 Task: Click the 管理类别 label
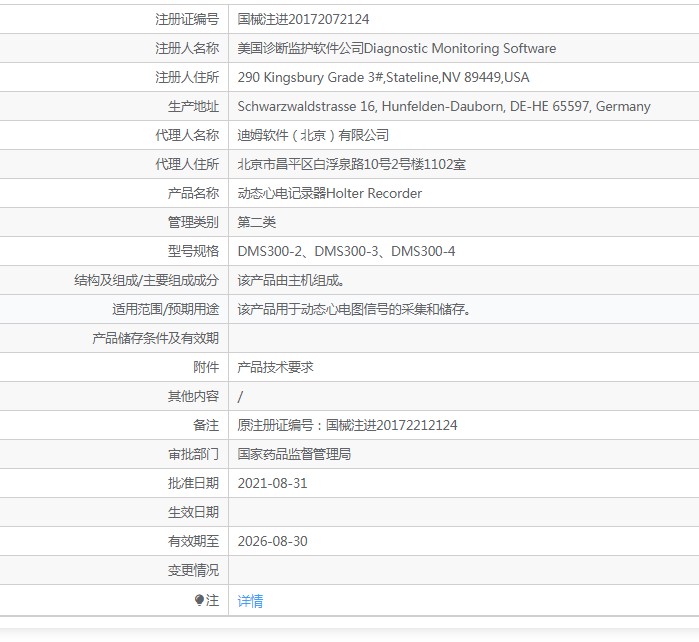(193, 222)
